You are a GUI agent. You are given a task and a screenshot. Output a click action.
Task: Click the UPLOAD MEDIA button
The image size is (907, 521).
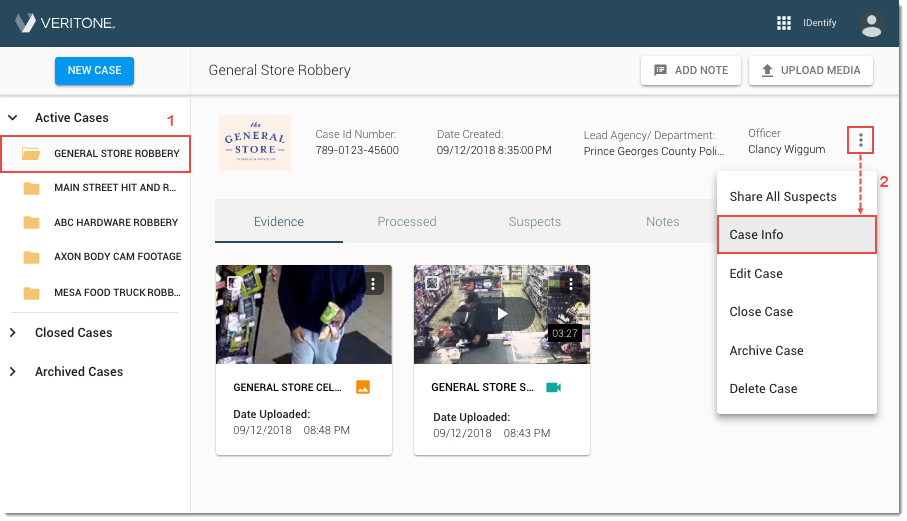click(810, 71)
